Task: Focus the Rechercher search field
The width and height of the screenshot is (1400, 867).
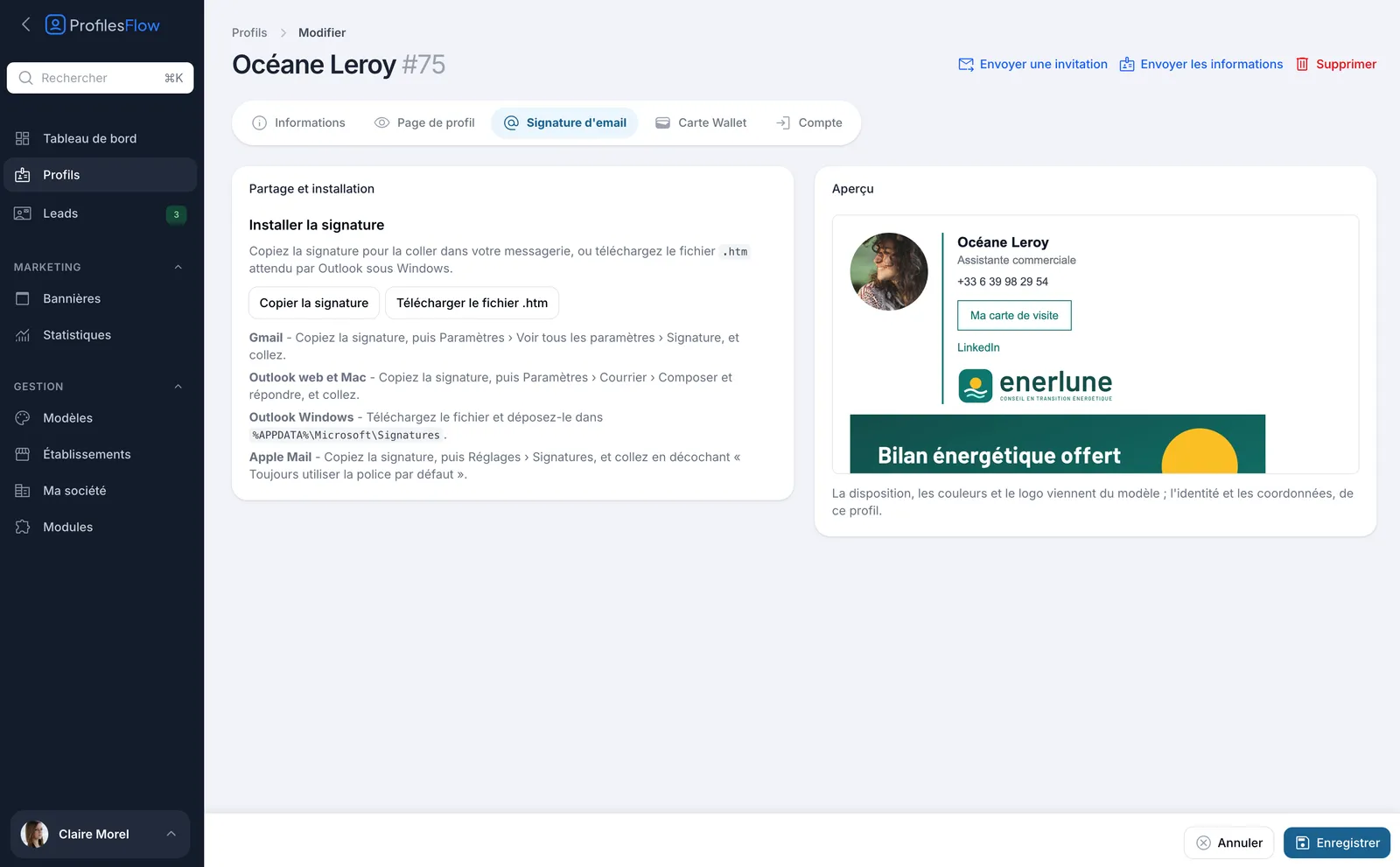Action: [100, 78]
